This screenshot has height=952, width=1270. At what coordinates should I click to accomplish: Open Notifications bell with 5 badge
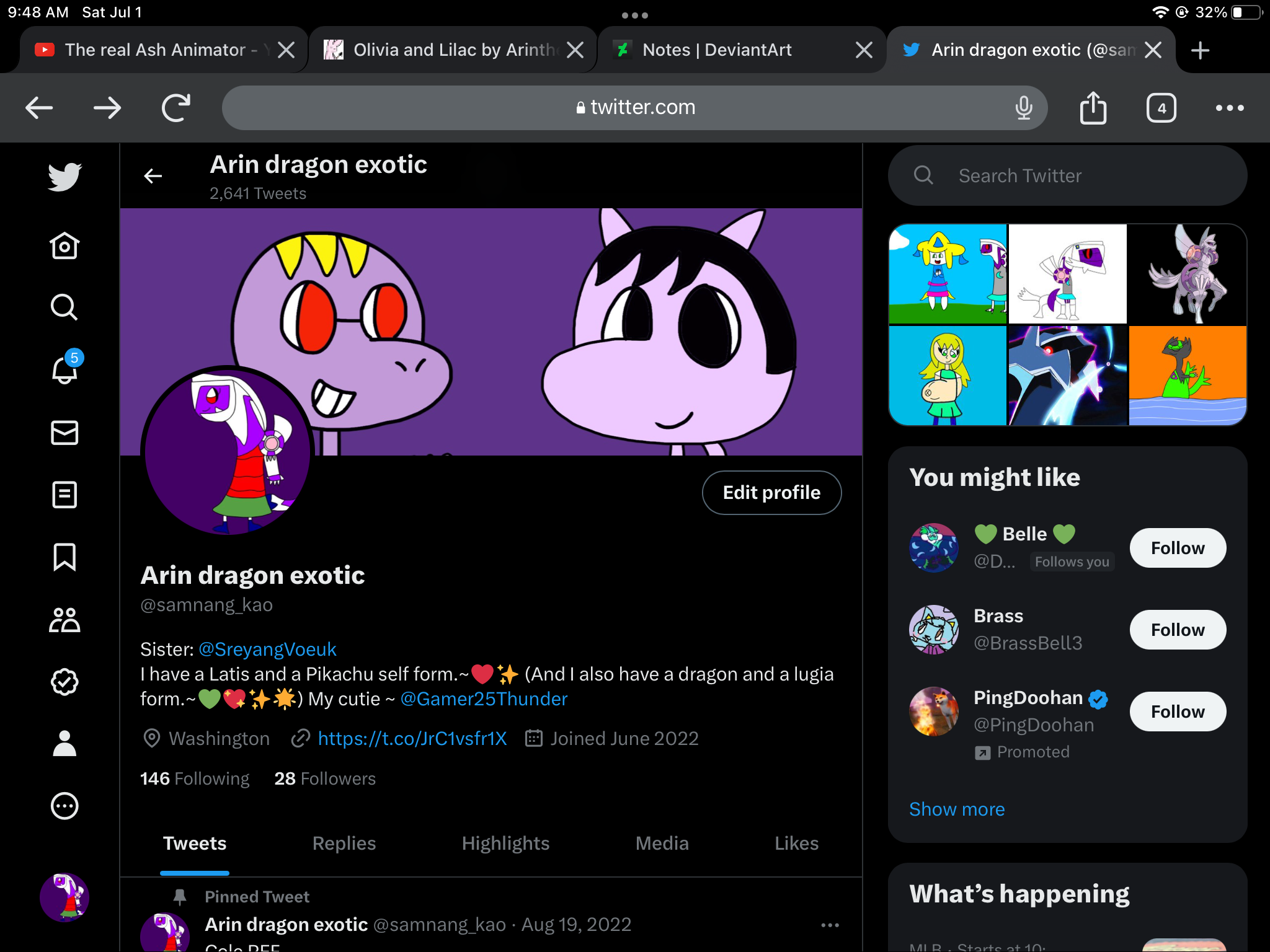pos(64,369)
